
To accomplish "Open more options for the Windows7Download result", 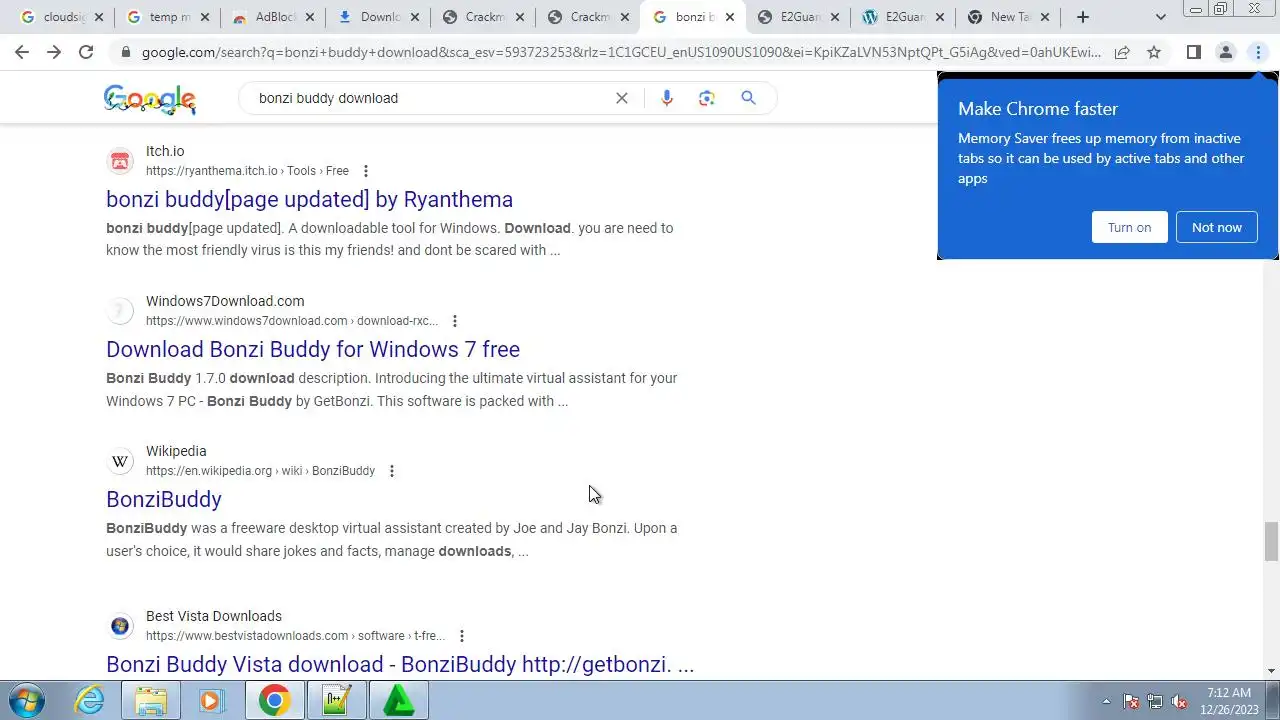I will coord(454,321).
